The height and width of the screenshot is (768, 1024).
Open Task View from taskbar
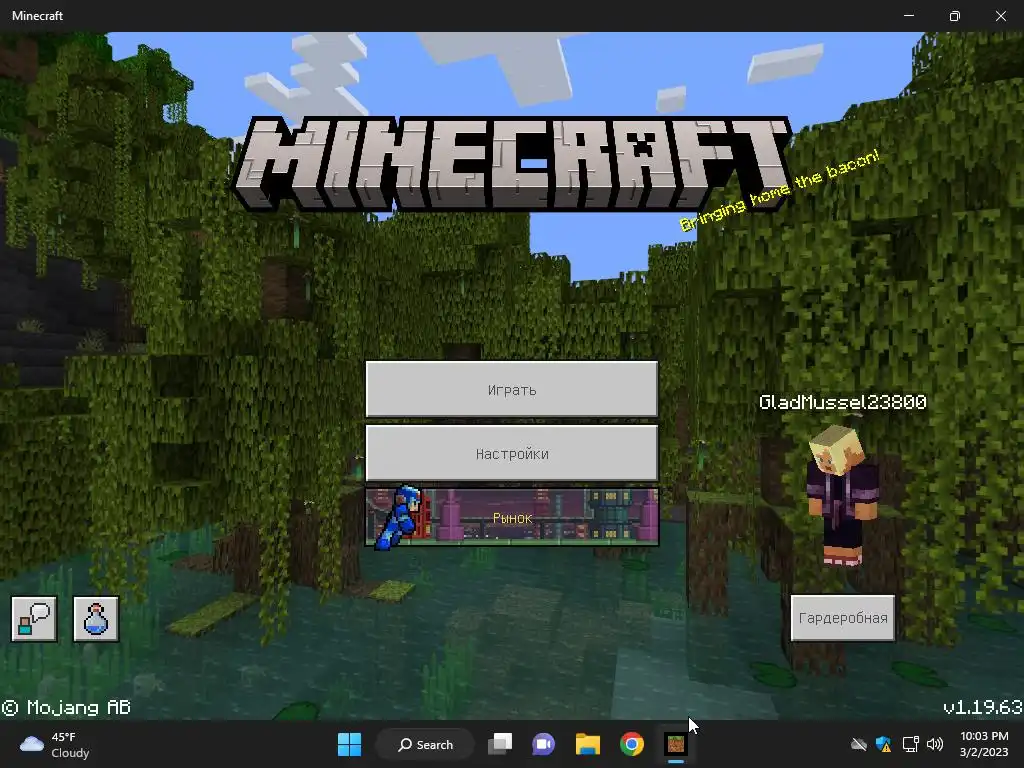point(500,744)
